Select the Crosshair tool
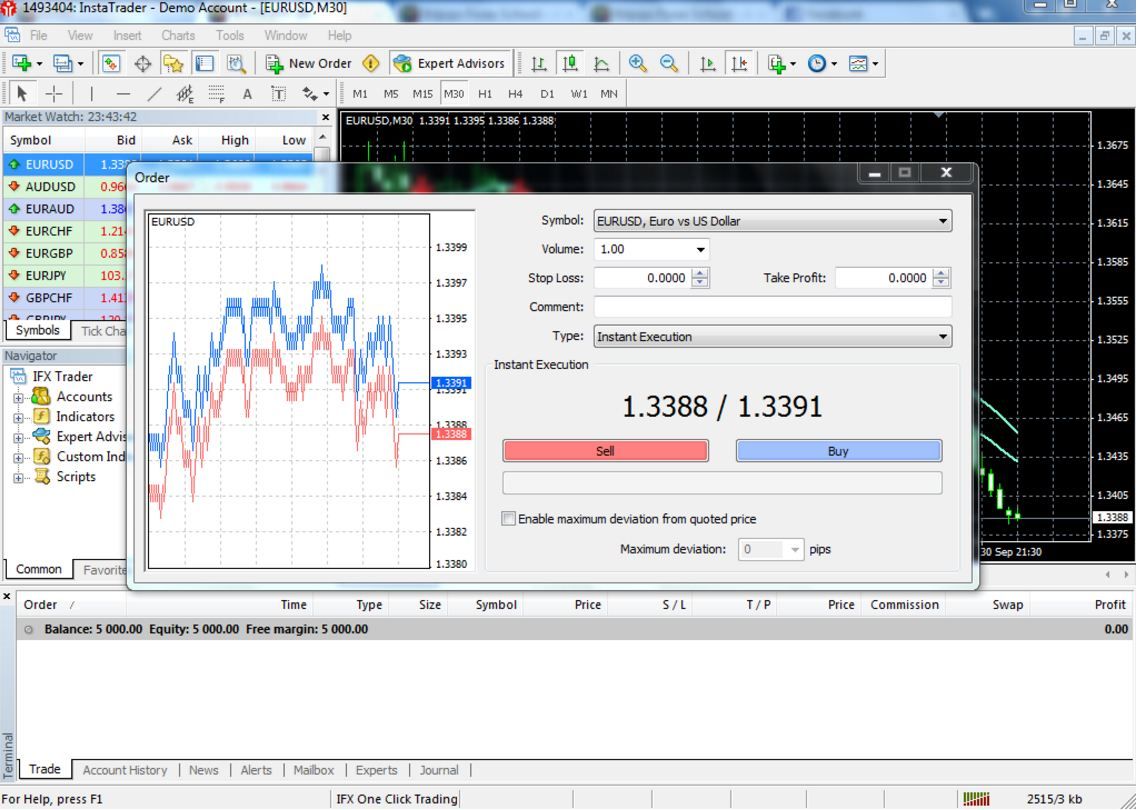The width and height of the screenshot is (1138, 810). pos(54,94)
